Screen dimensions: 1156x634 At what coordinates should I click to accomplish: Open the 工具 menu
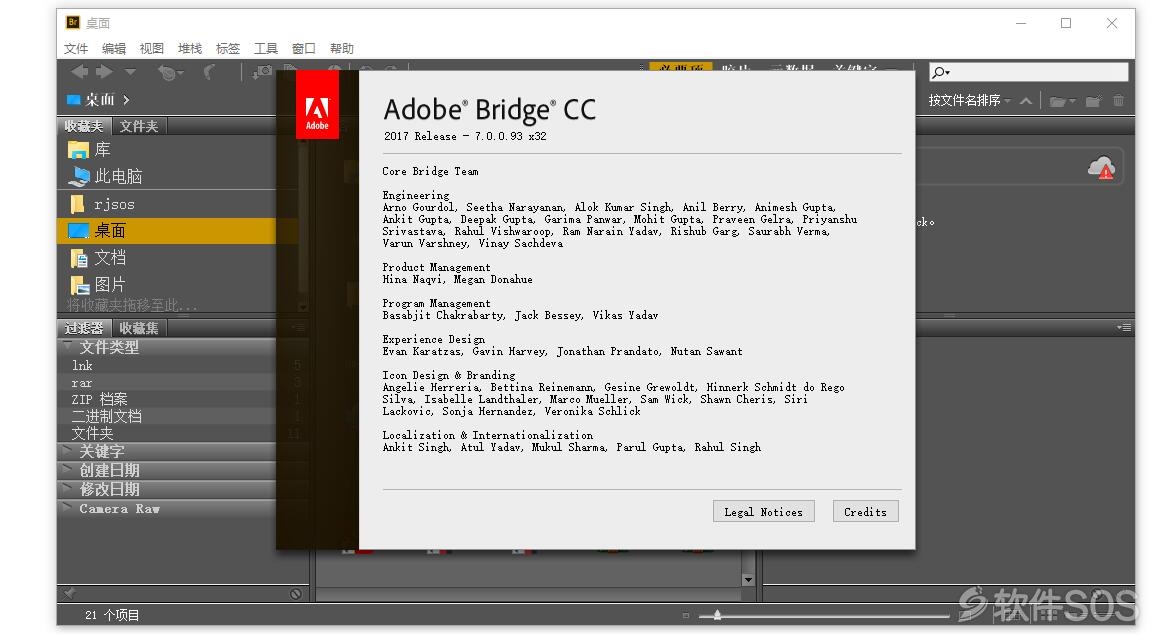click(x=266, y=49)
